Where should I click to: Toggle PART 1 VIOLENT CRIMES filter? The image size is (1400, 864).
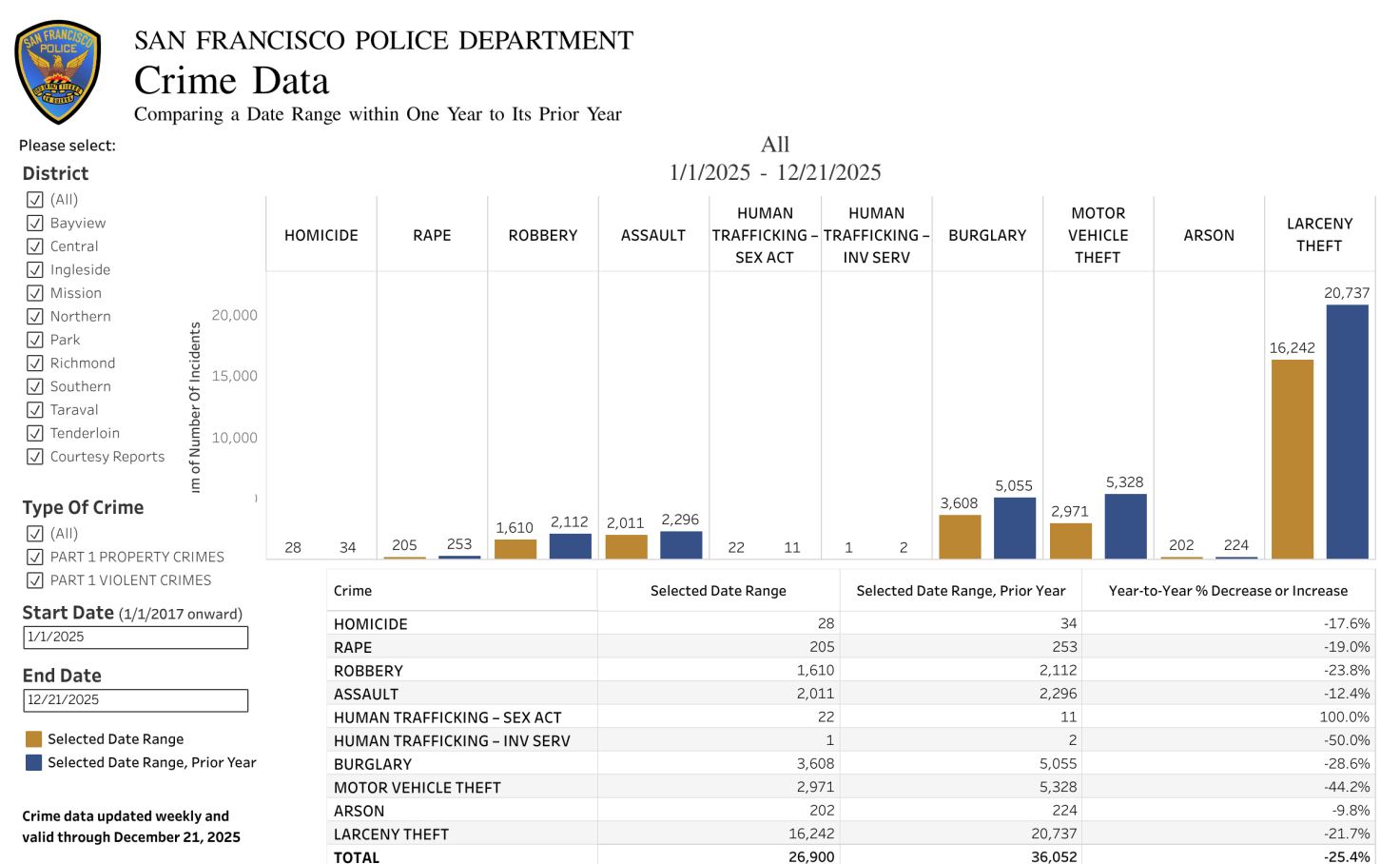tap(35, 579)
